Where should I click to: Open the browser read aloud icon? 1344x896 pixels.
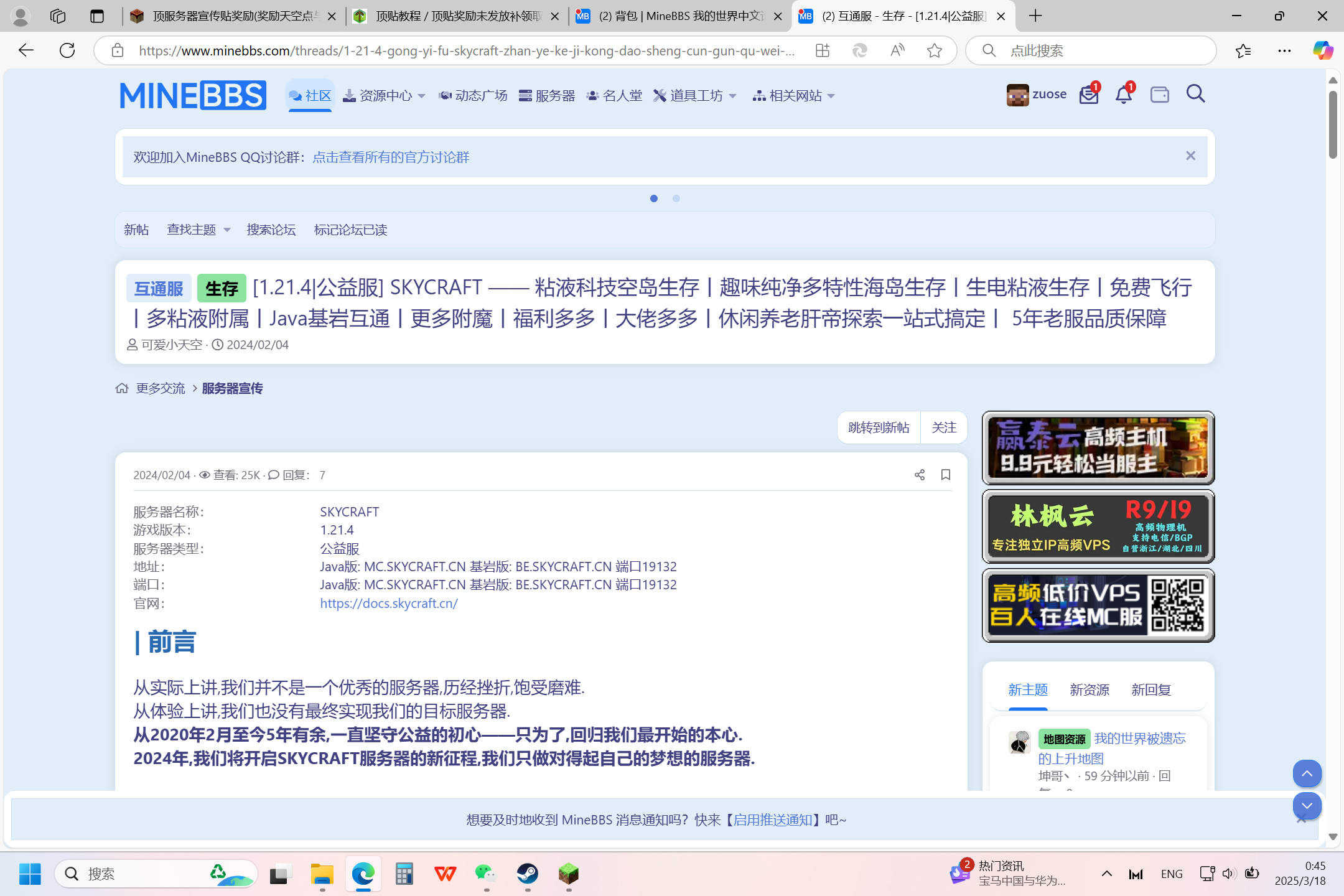coord(897,50)
